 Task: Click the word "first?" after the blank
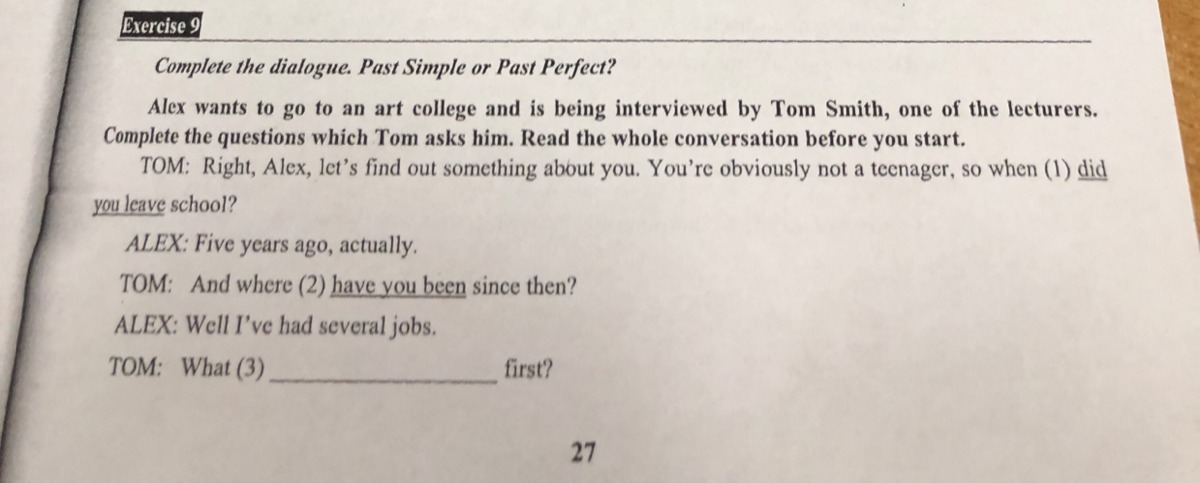pyautogui.click(x=529, y=368)
